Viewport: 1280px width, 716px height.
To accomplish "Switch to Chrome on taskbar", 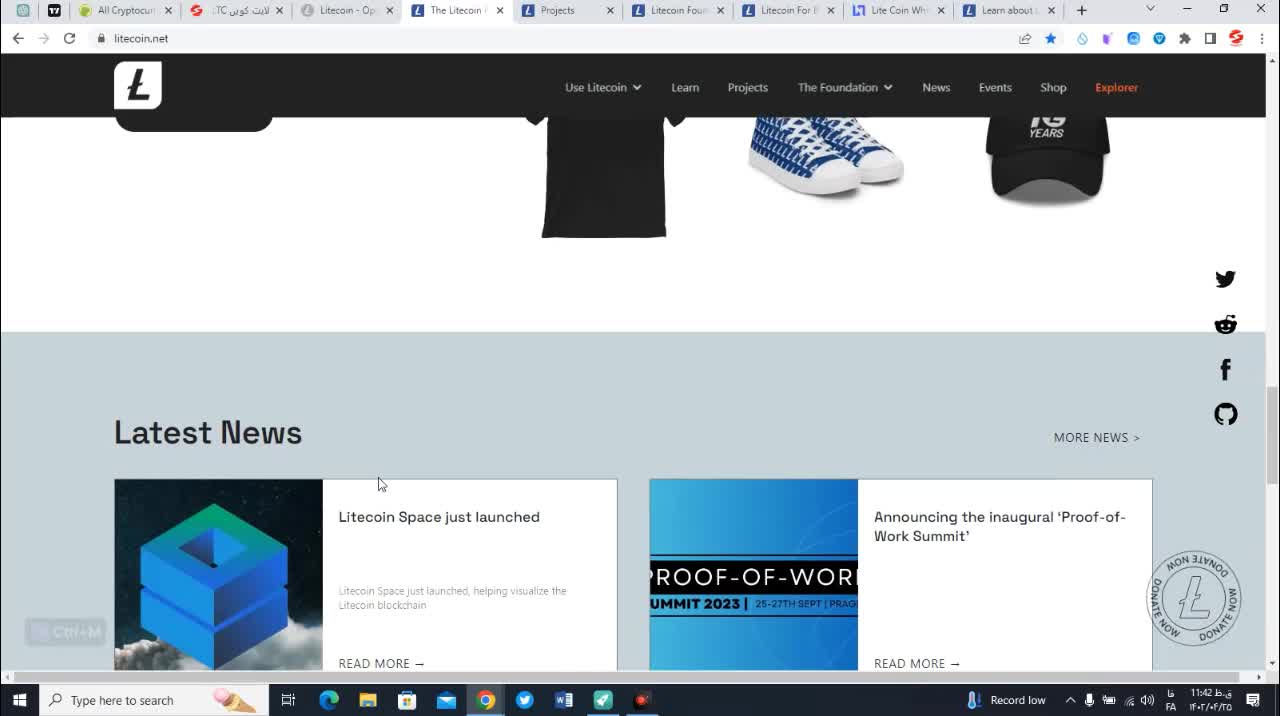I will click(x=485, y=700).
